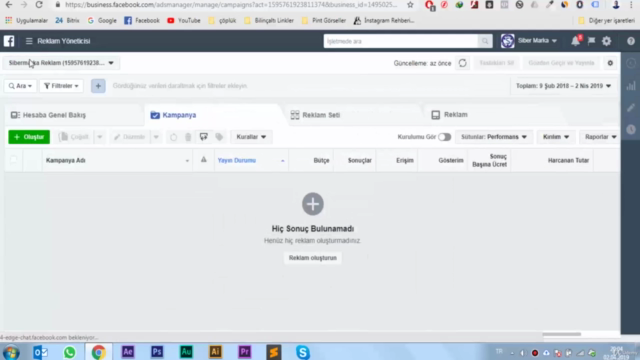Open Premiere Pro from the taskbar
Viewport: 640px width, 360px height.
(x=244, y=352)
